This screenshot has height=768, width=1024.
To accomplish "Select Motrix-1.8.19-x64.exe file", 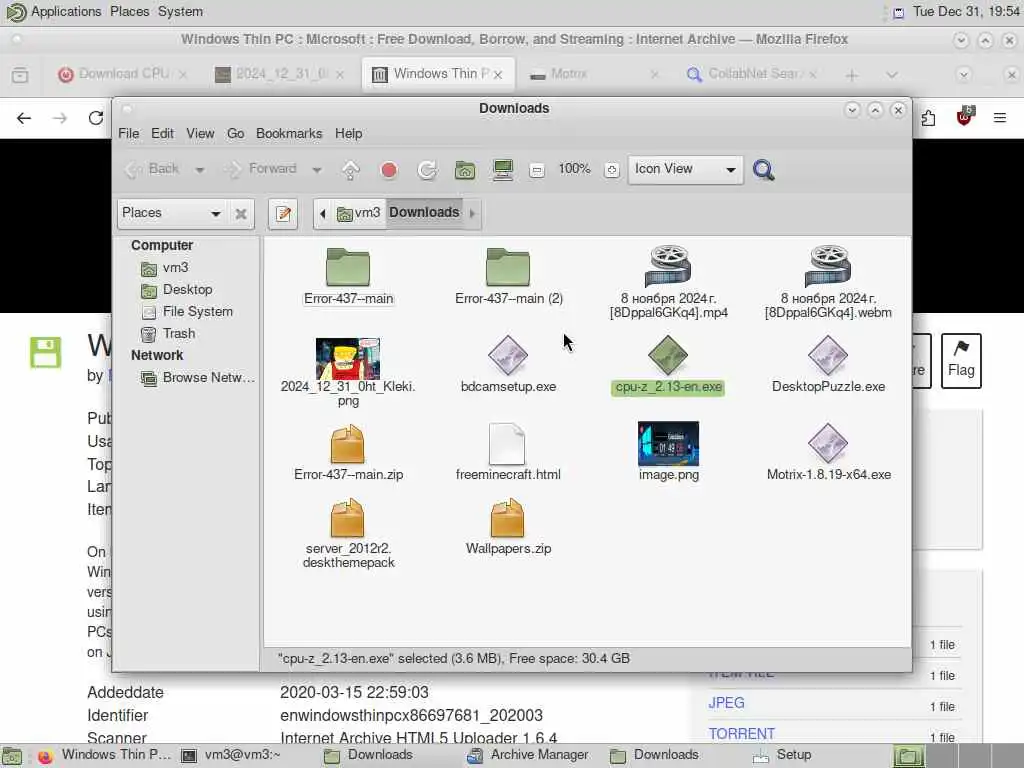I will [828, 453].
